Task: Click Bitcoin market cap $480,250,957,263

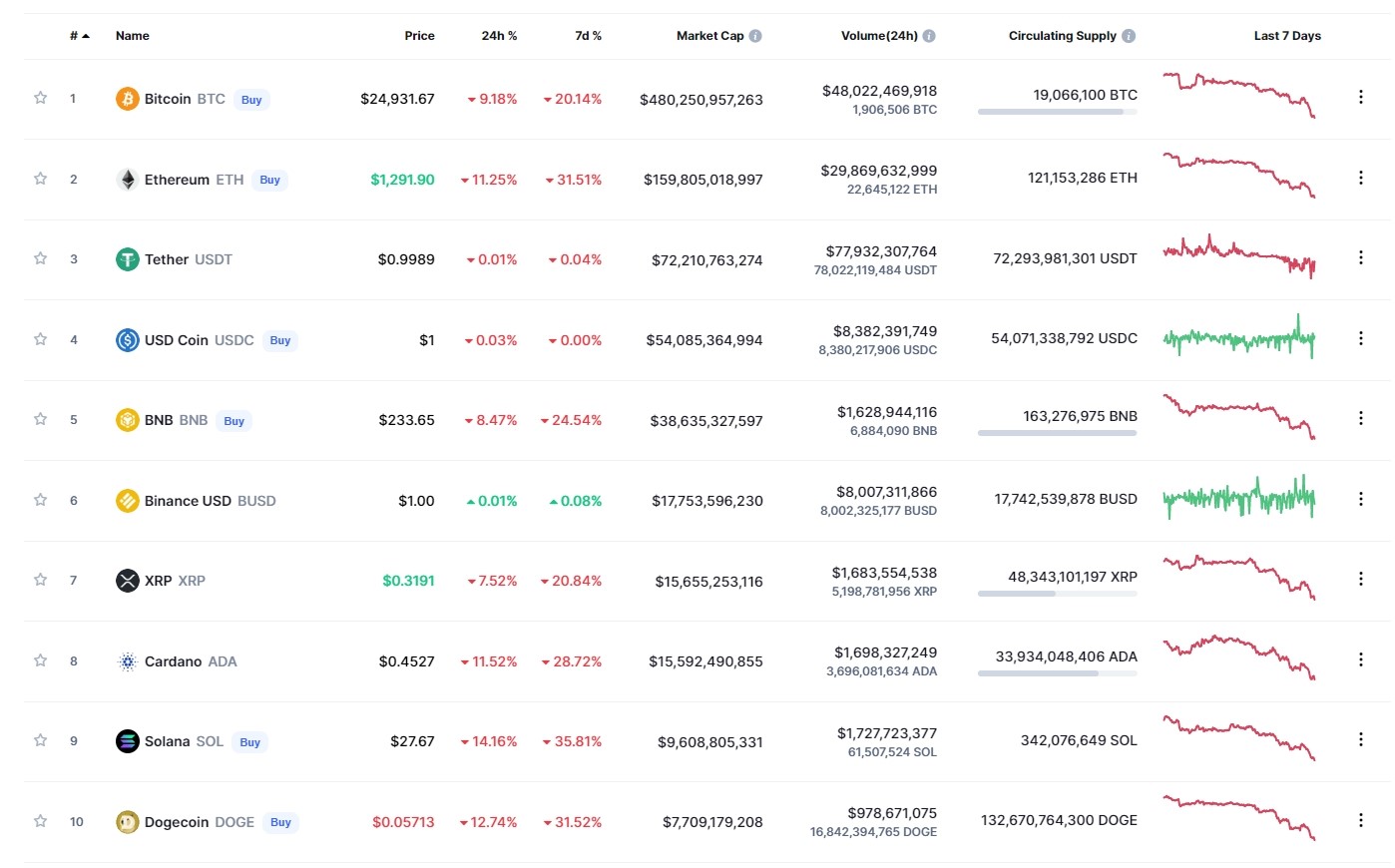Action: [x=701, y=100]
